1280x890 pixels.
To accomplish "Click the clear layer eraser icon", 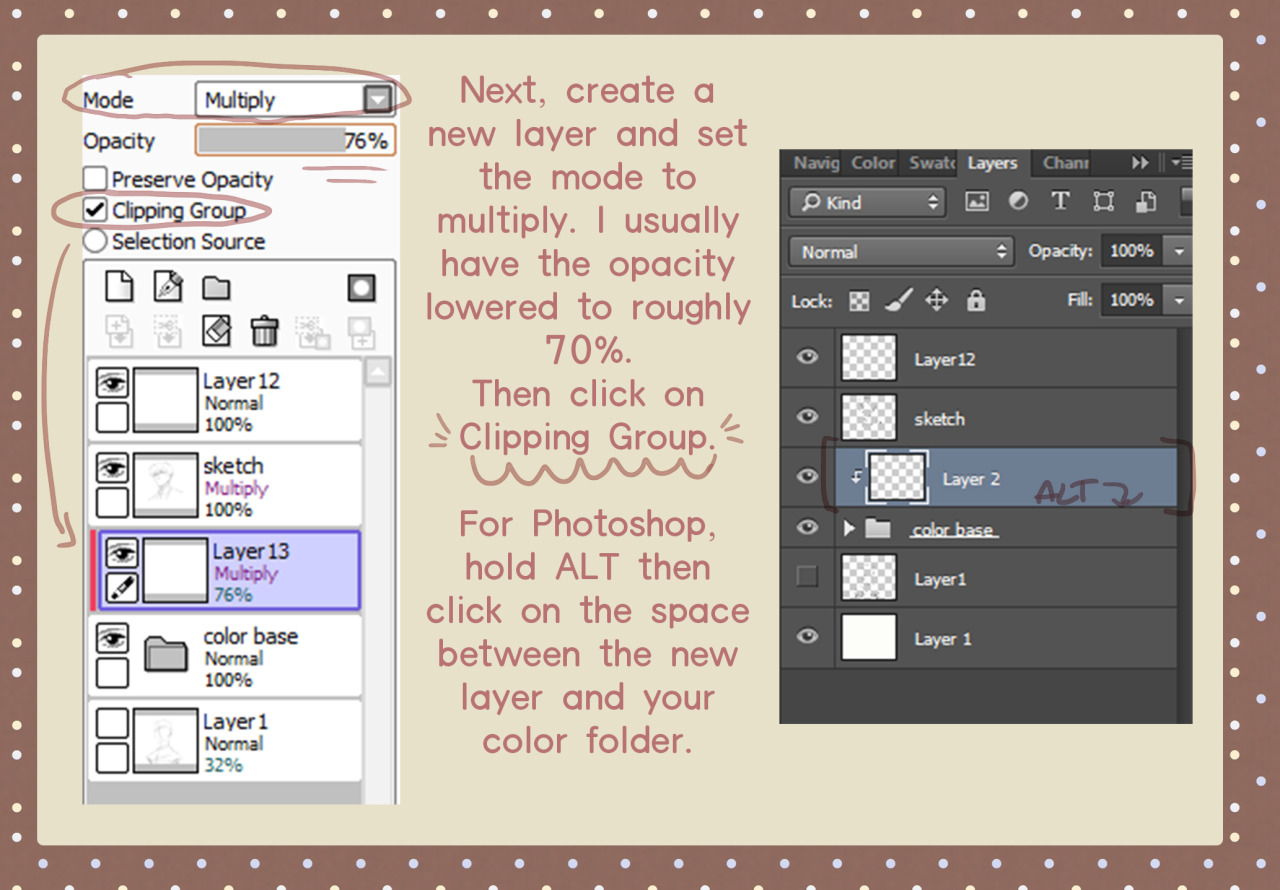I will click(216, 330).
